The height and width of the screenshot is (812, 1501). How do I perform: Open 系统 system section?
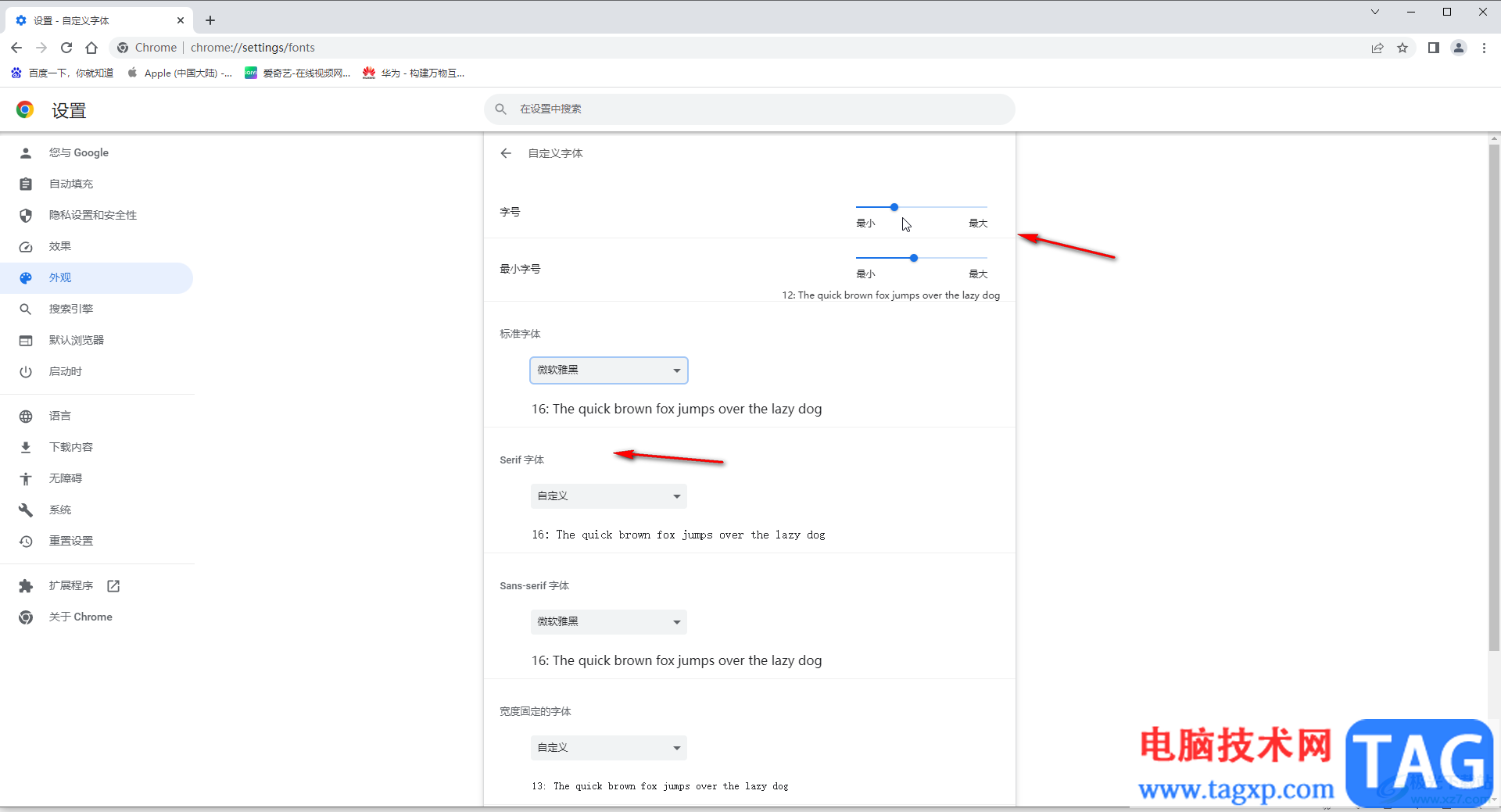click(97, 510)
